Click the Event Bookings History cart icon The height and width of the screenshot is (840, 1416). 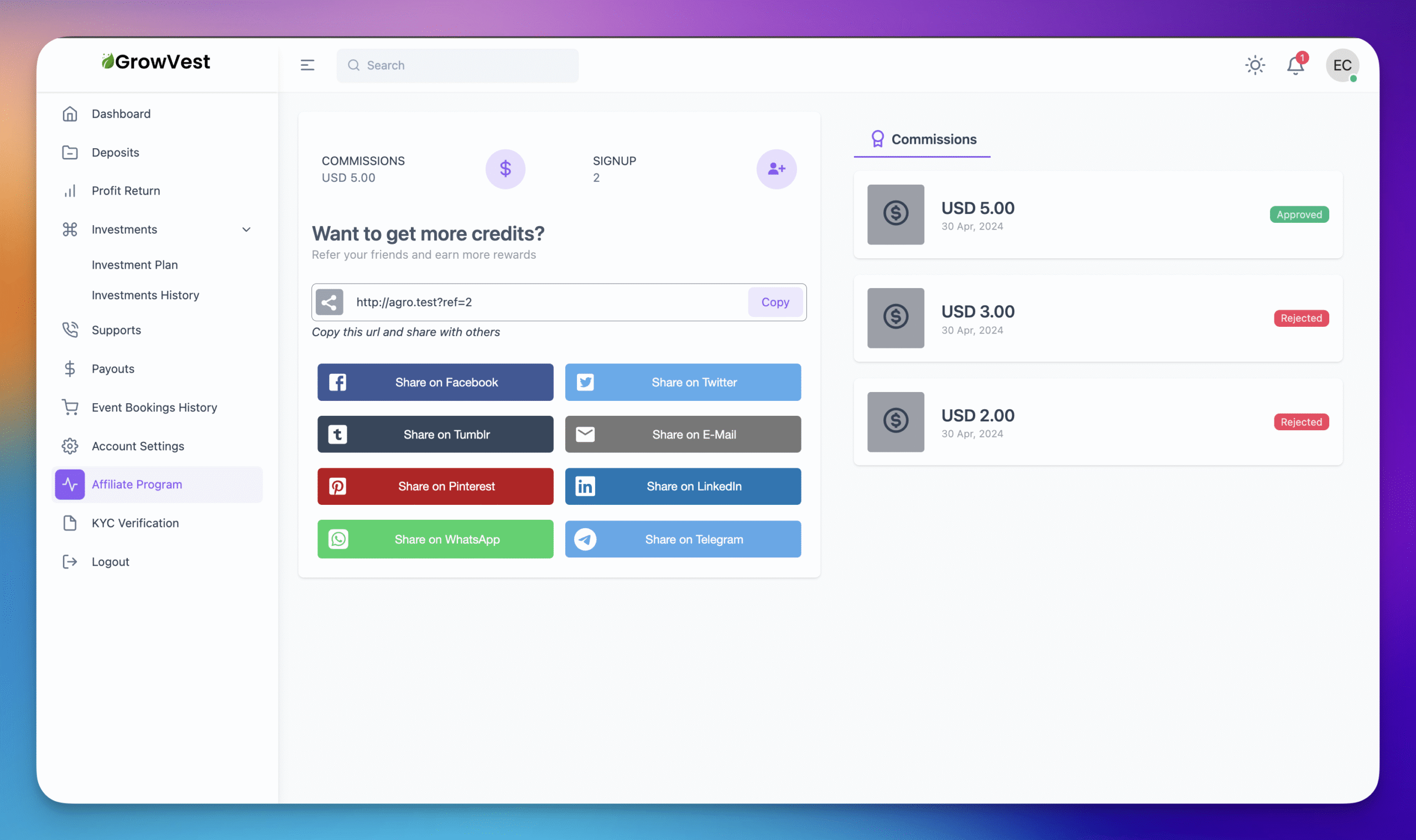click(x=70, y=407)
